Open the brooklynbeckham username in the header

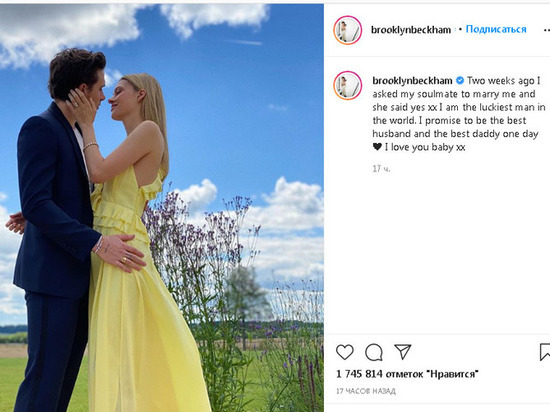(411, 30)
